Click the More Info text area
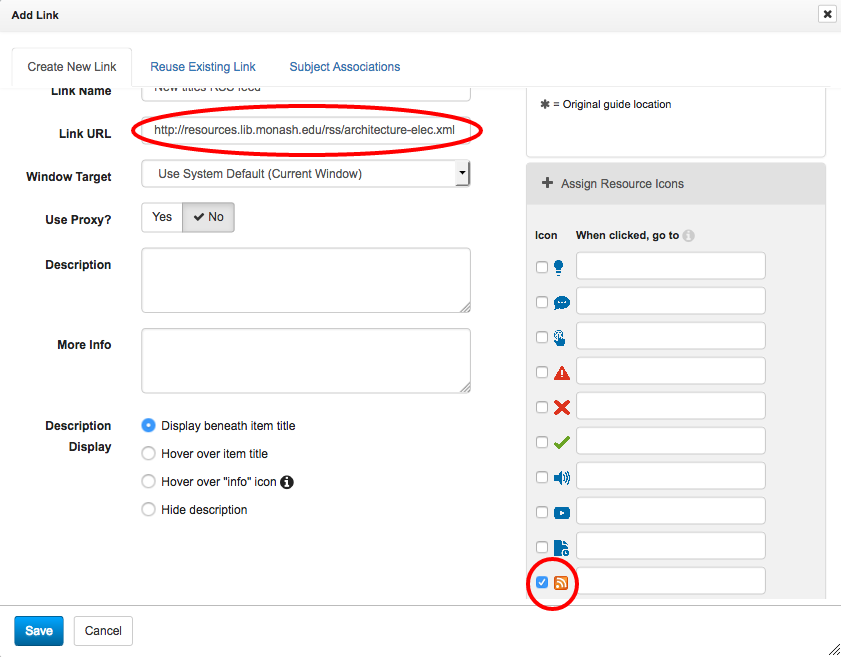Screen dimensions: 841x657 click(x=306, y=360)
